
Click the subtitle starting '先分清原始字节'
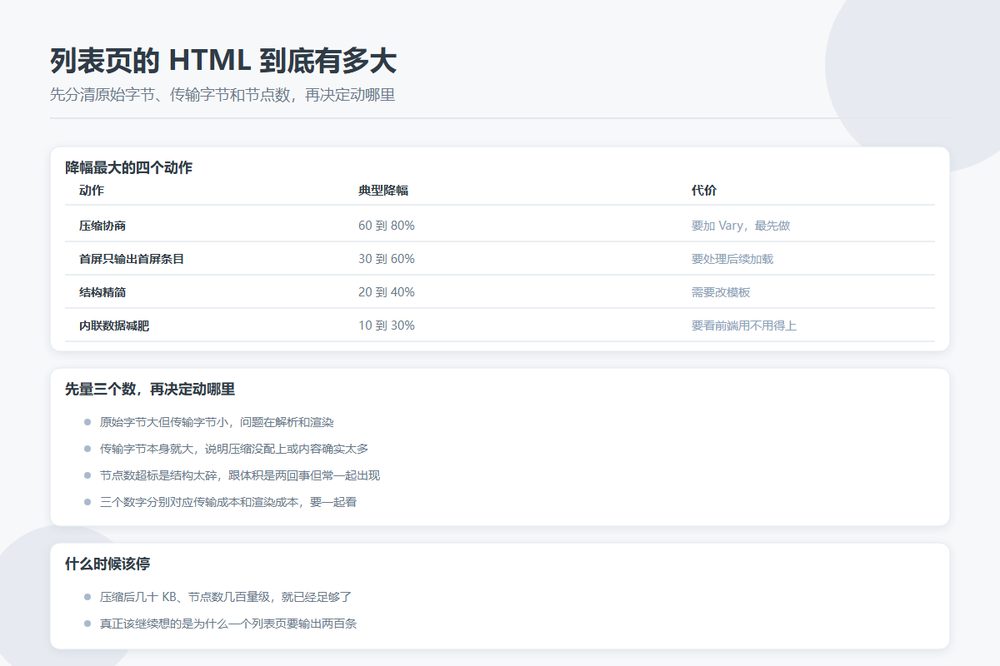223,95
